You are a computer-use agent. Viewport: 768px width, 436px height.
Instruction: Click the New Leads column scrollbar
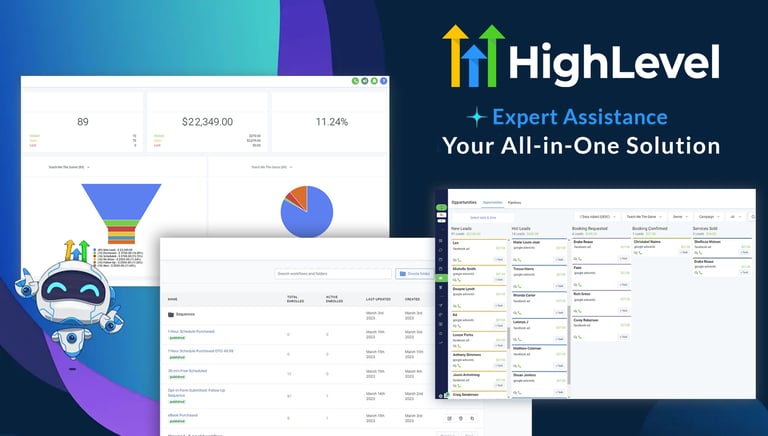point(508,338)
